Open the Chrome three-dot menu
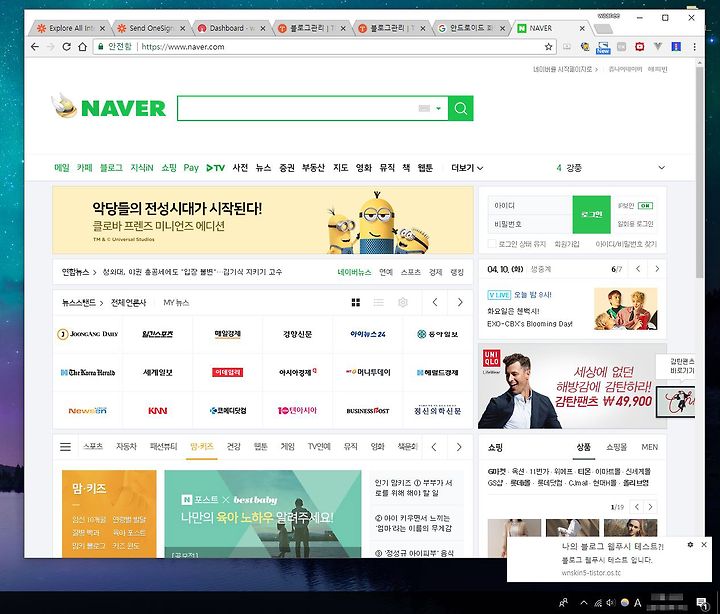The height and width of the screenshot is (614, 720). pos(695,47)
